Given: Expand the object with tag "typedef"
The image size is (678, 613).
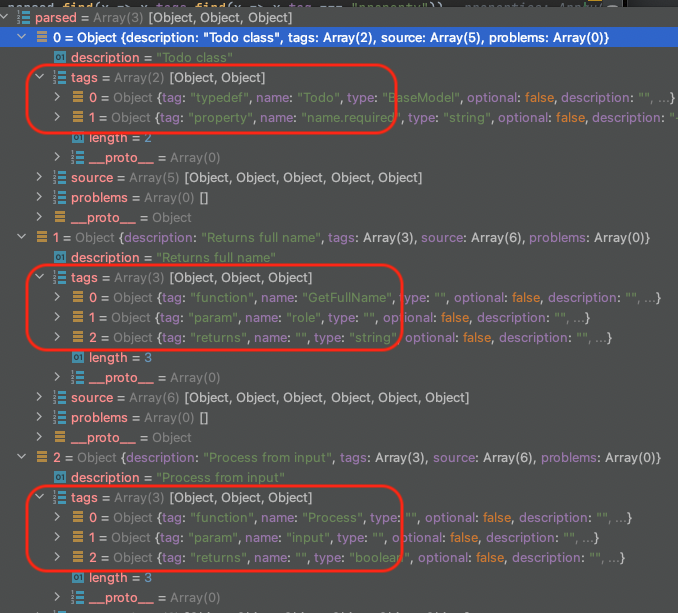Looking at the screenshot, I should [x=57, y=97].
